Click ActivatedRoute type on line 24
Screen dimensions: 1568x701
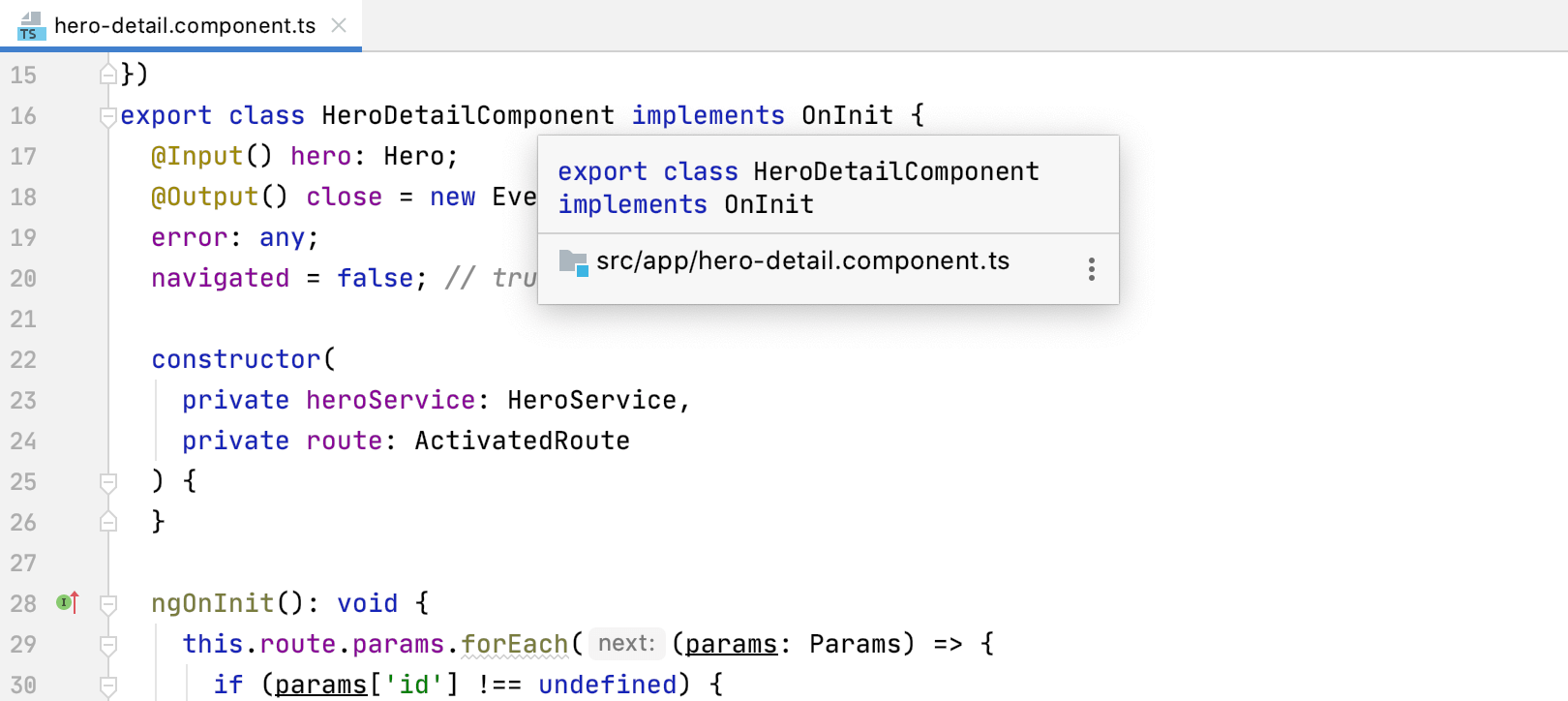[522, 441]
